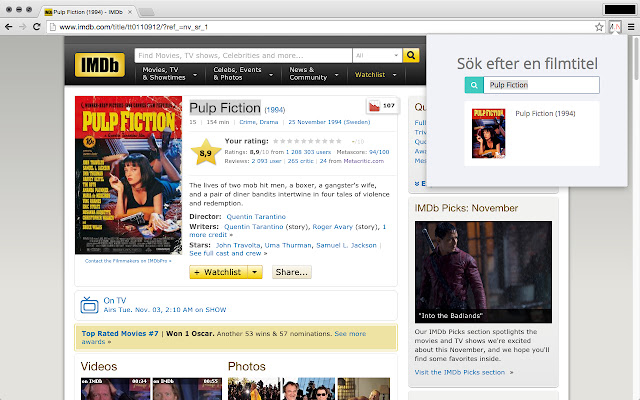Click See more awards link
Viewport: 640px width, 400px height.
click(x=350, y=333)
